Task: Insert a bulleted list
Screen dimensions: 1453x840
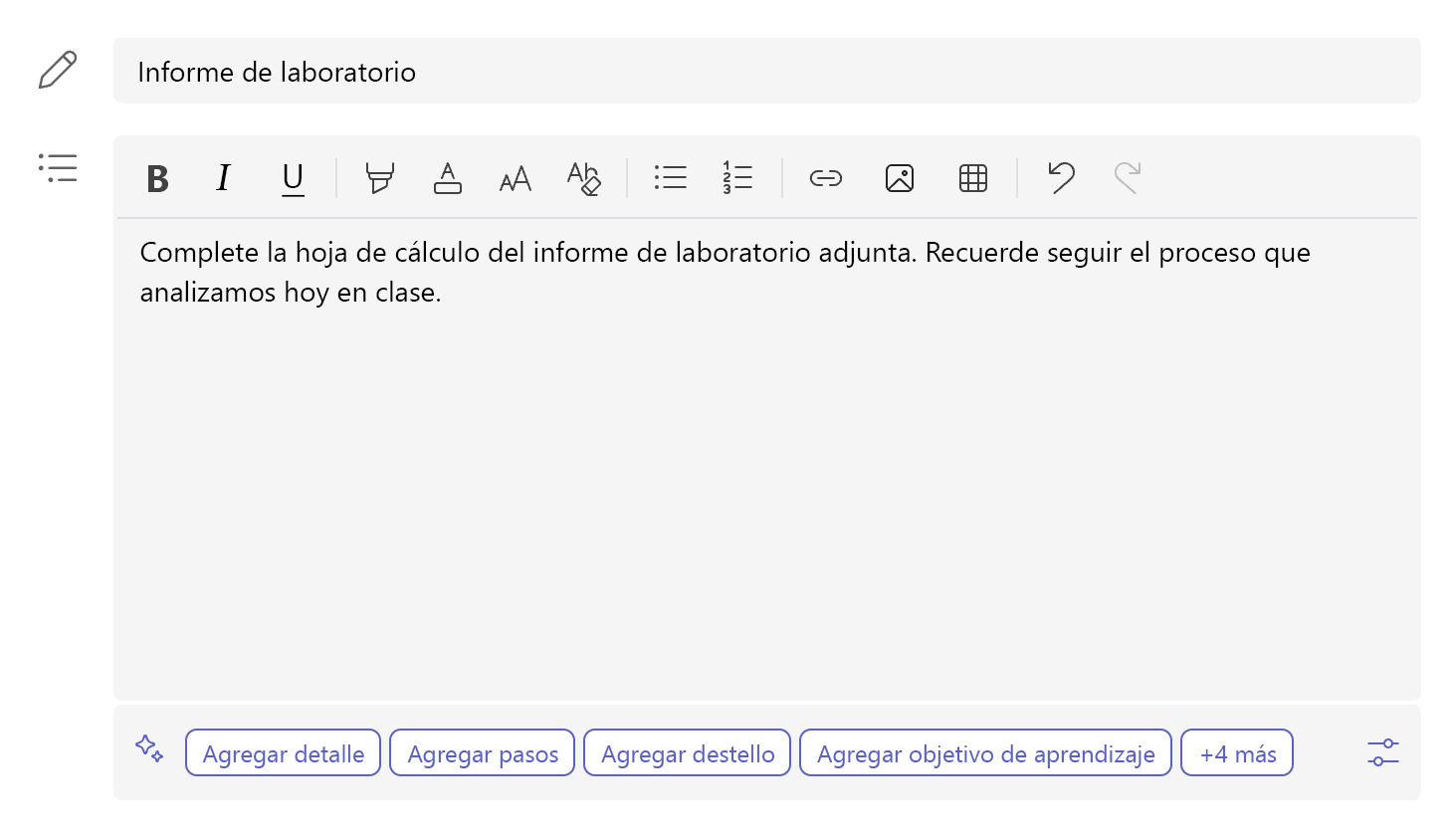Action: pos(671,179)
